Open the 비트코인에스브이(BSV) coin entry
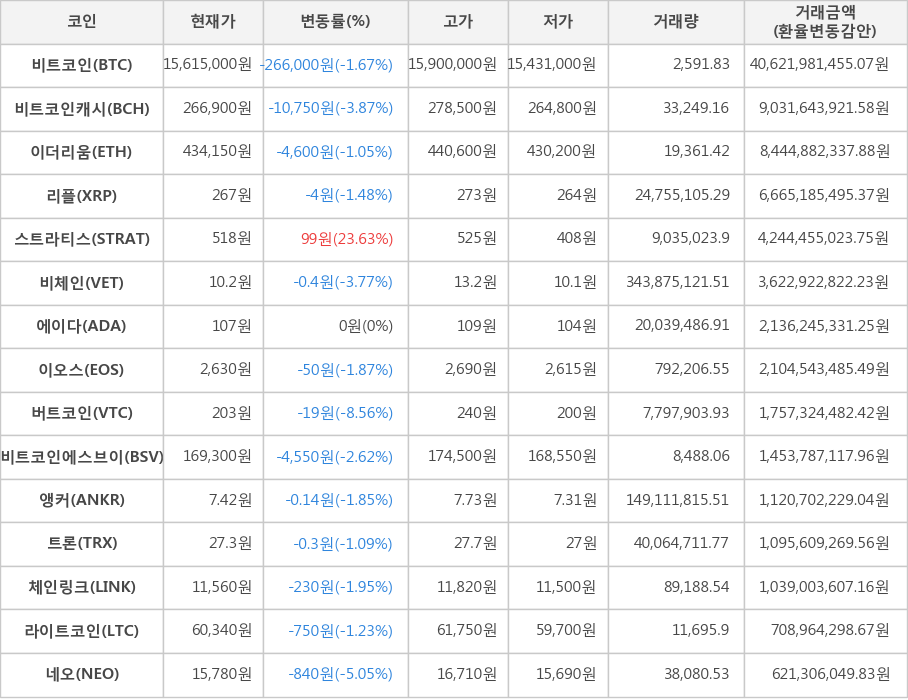The height and width of the screenshot is (700, 908). [x=82, y=457]
